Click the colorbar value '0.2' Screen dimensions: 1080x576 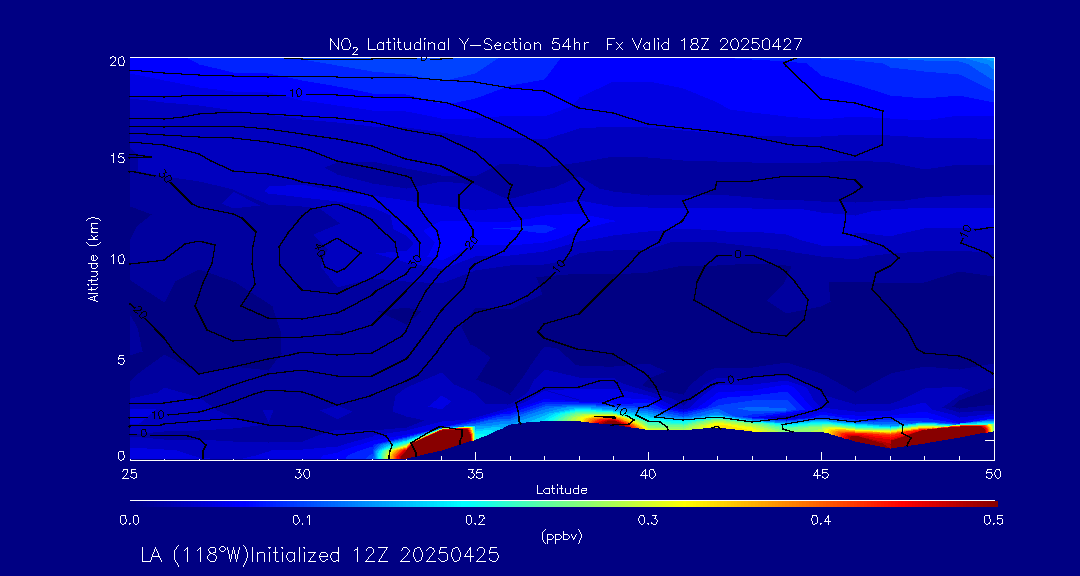[x=475, y=521]
